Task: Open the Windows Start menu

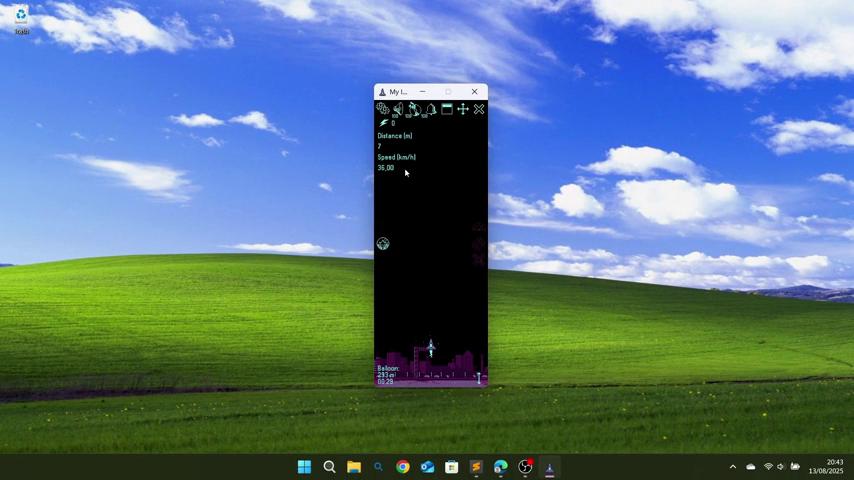Action: click(304, 467)
